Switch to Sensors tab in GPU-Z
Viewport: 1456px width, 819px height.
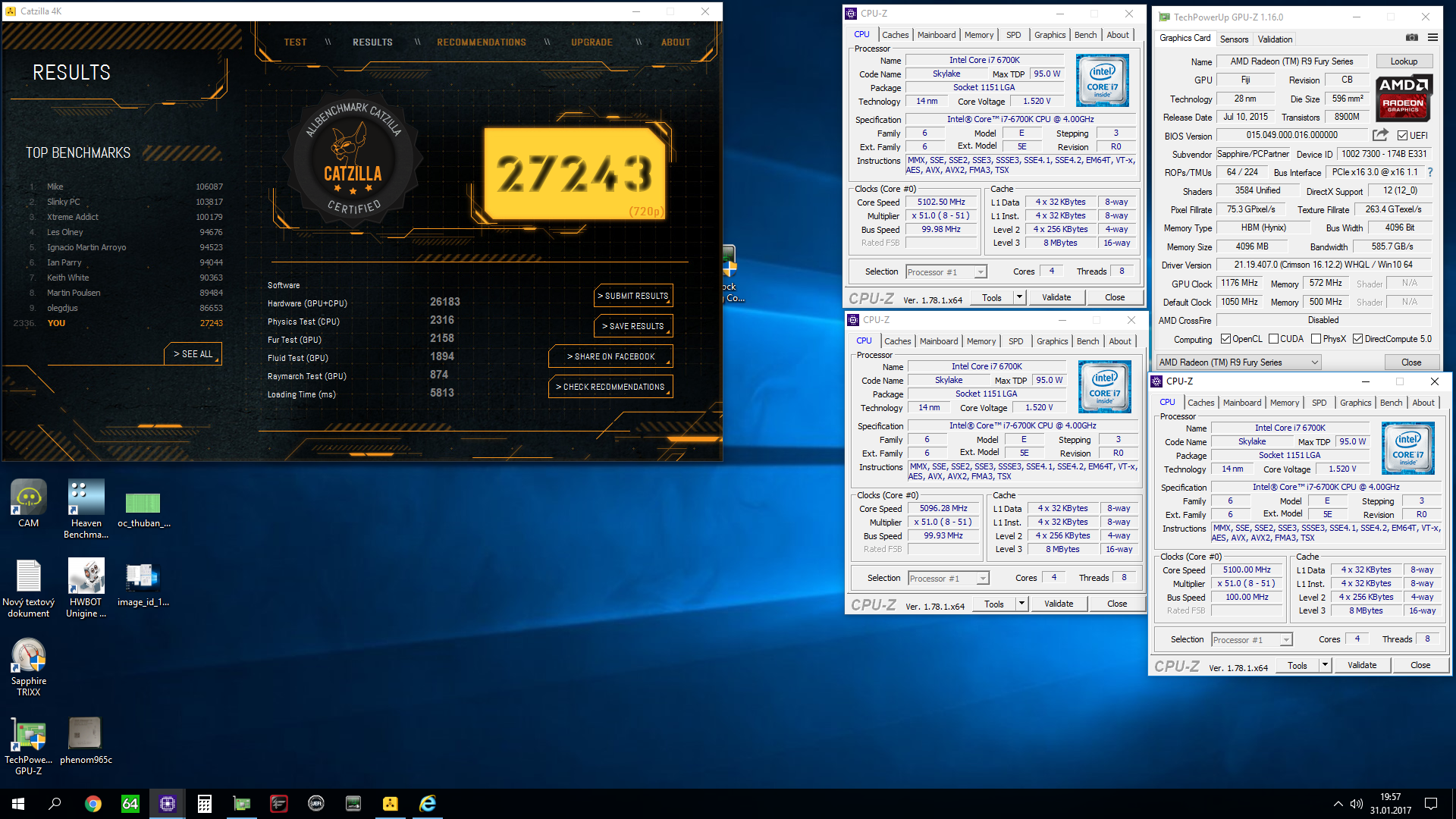point(1234,39)
